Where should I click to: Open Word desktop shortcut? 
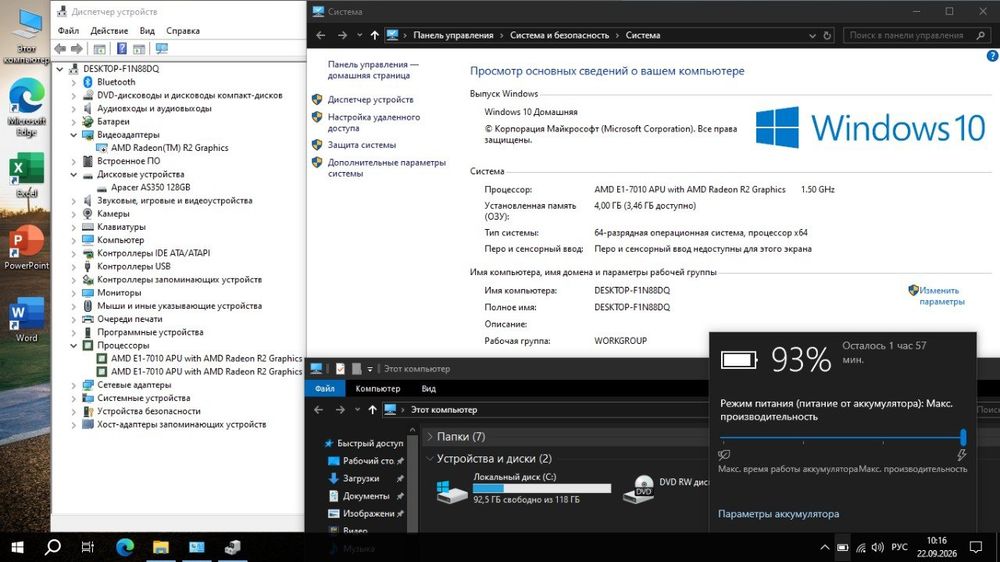point(26,320)
